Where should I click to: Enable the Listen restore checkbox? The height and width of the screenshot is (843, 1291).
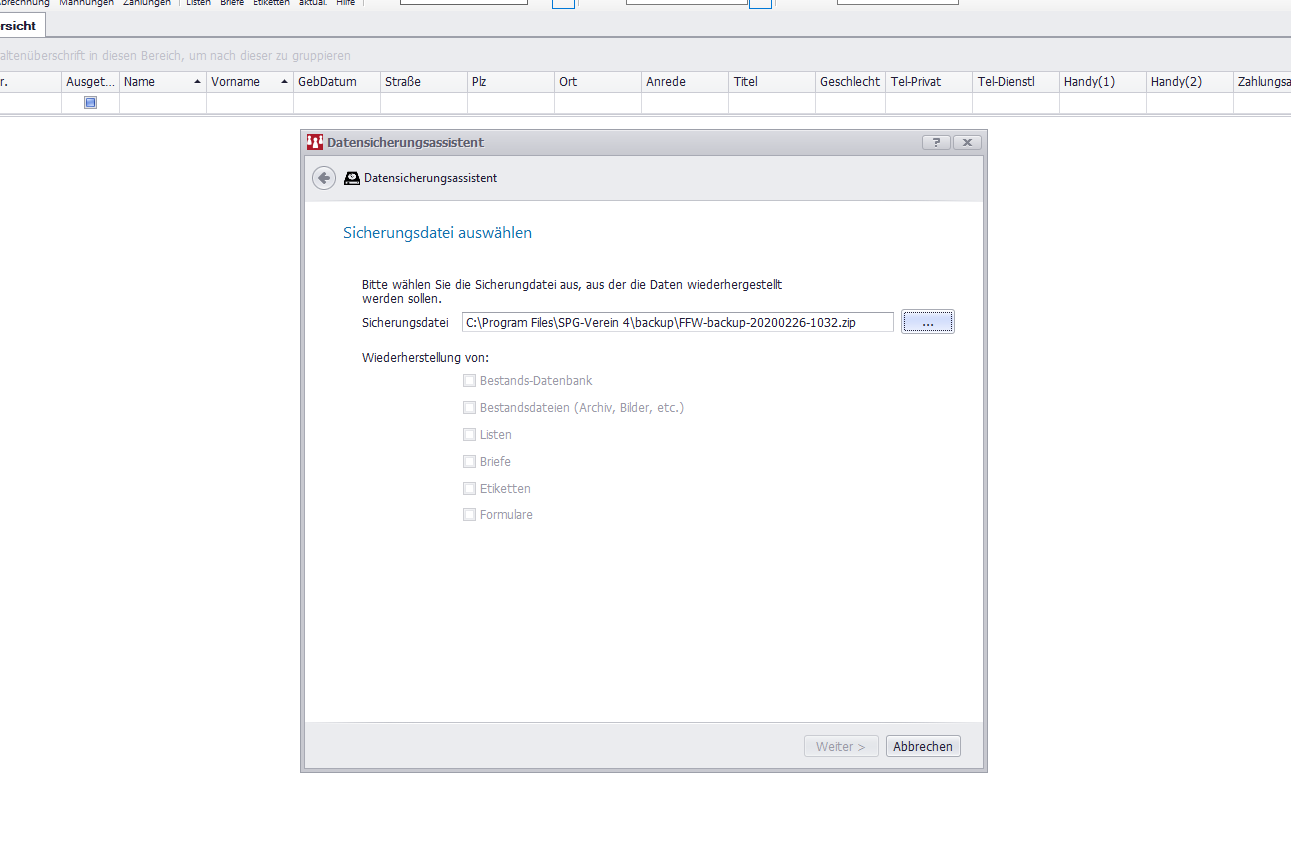click(x=469, y=435)
